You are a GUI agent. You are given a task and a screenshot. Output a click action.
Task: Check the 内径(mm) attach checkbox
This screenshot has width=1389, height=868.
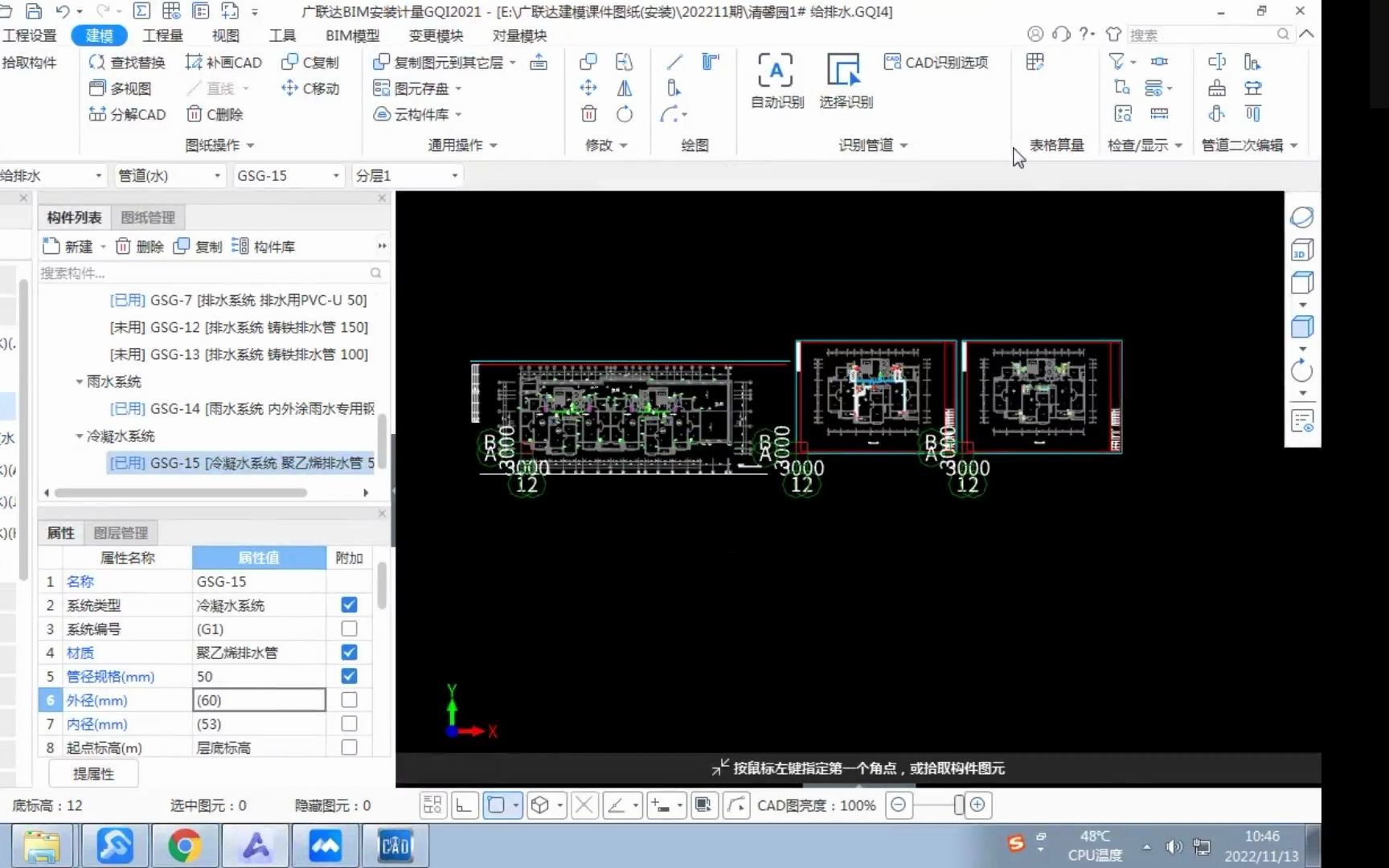point(349,723)
